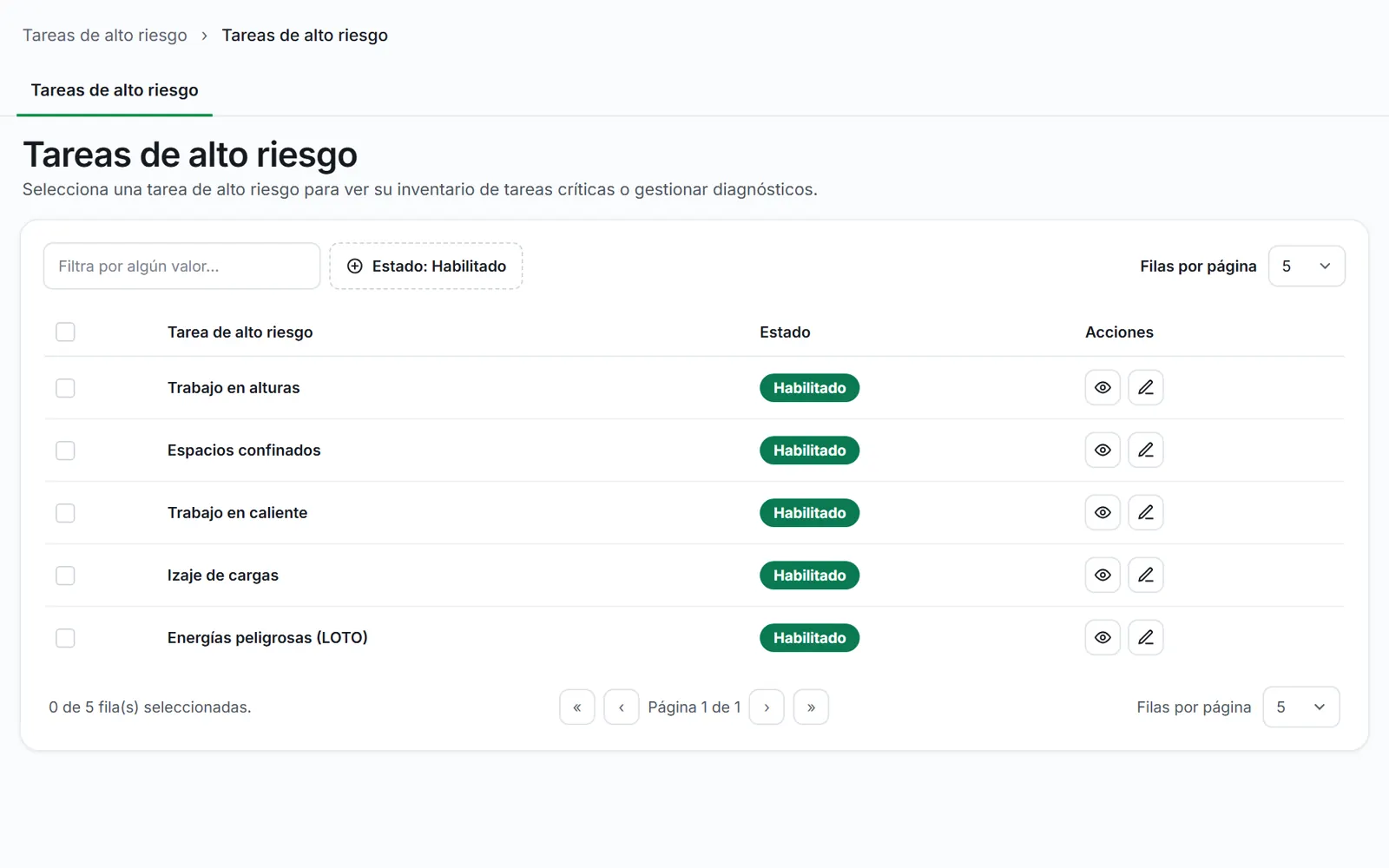This screenshot has width=1389, height=868.
Task: View details of Trabajo en caliente
Action: 1103,513
